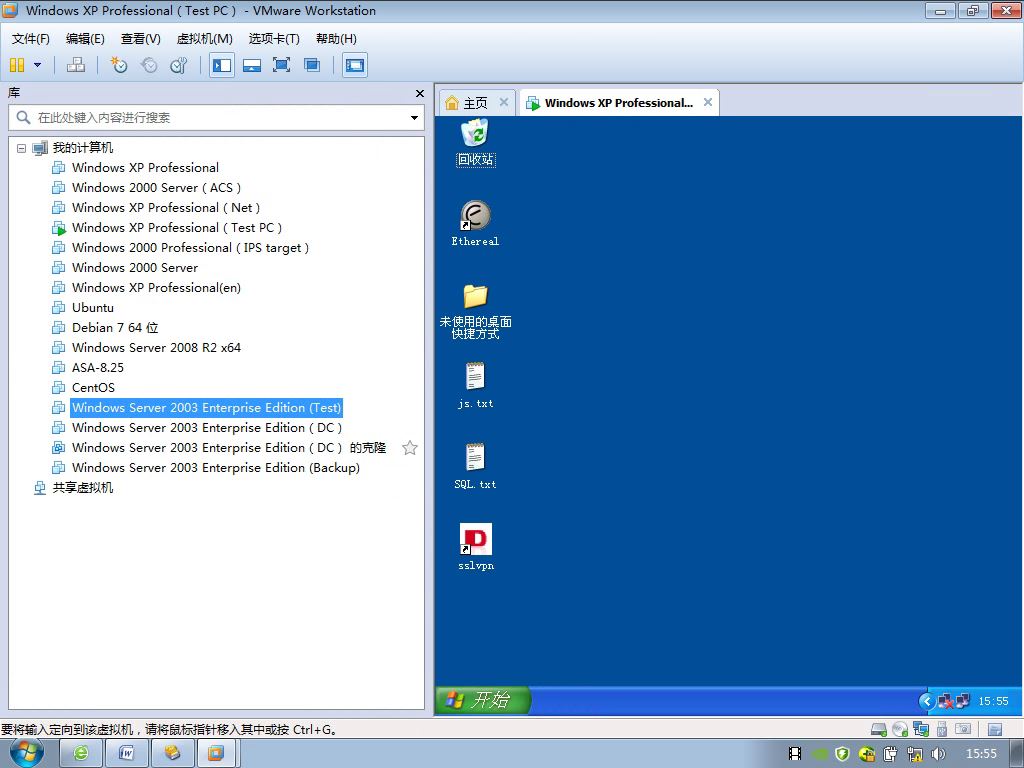Select the Ubuntu virtual machine
1024x768 pixels.
(x=93, y=308)
